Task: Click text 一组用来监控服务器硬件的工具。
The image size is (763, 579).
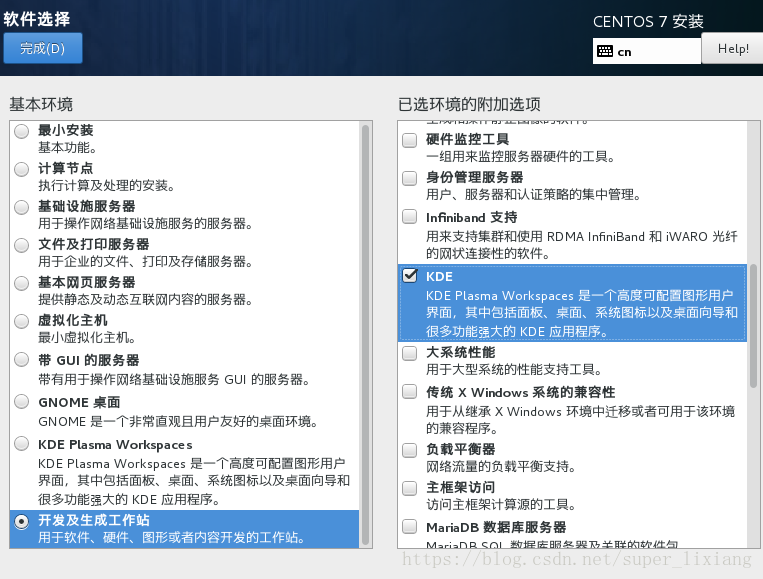Action: pyautogui.click(x=521, y=157)
